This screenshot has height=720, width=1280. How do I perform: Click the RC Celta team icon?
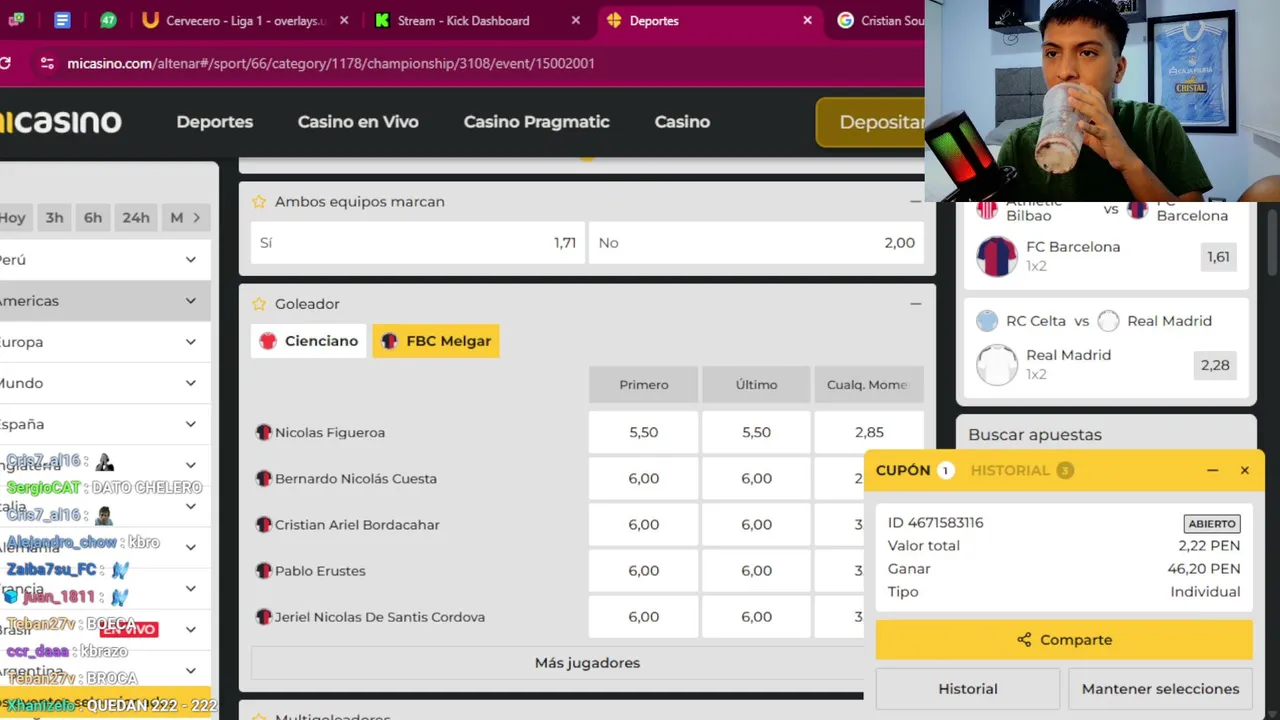click(987, 321)
